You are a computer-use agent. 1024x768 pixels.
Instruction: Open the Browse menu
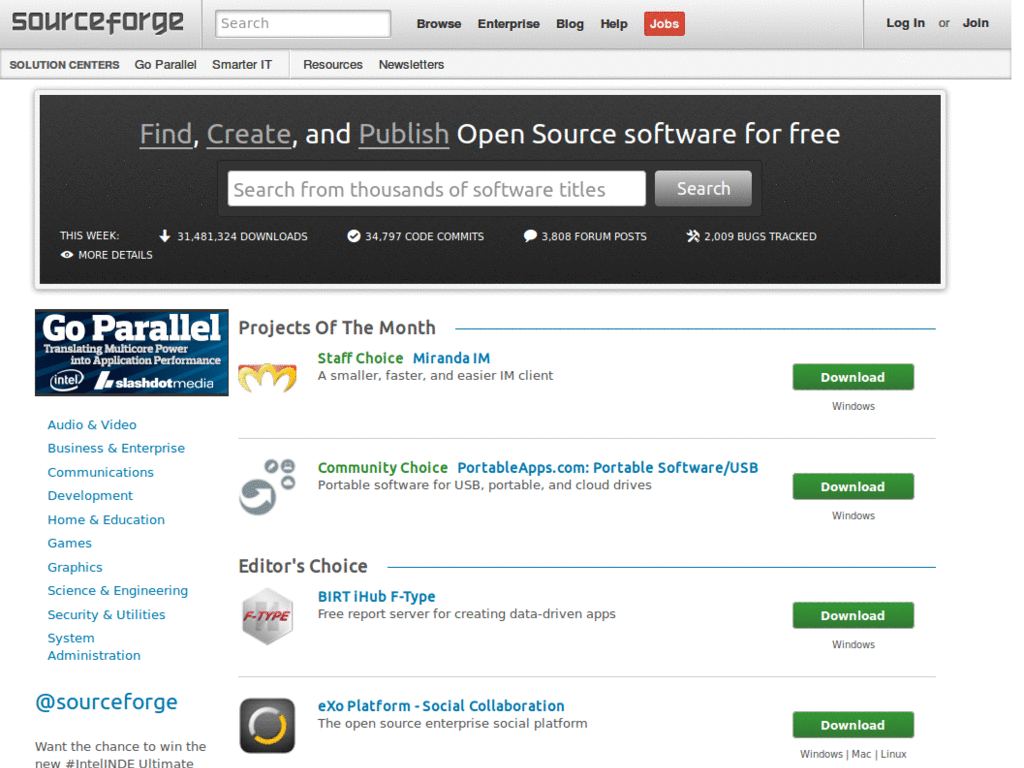[x=439, y=24]
